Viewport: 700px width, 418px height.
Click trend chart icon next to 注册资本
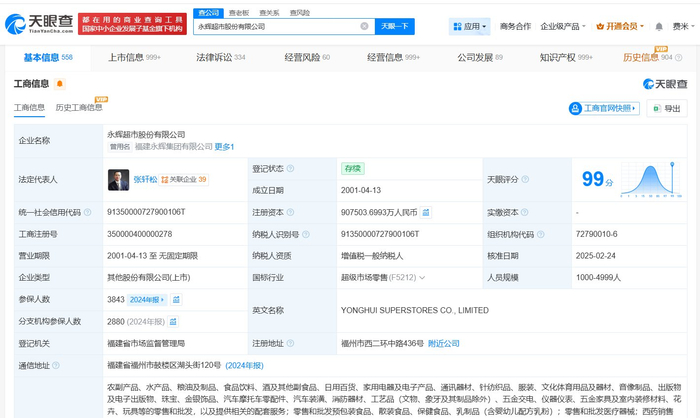point(426,212)
